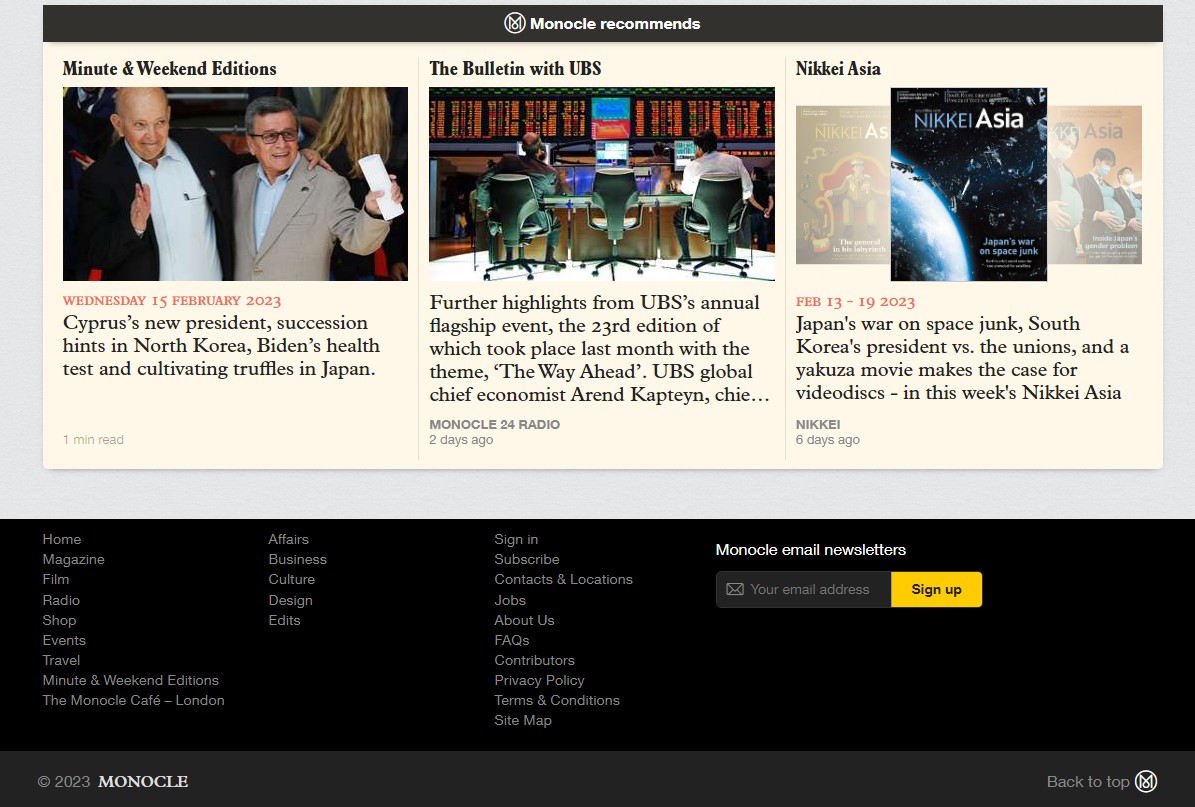Image resolution: width=1195 pixels, height=807 pixels.
Task: Click inside the 'Your email address' field
Action: click(810, 589)
